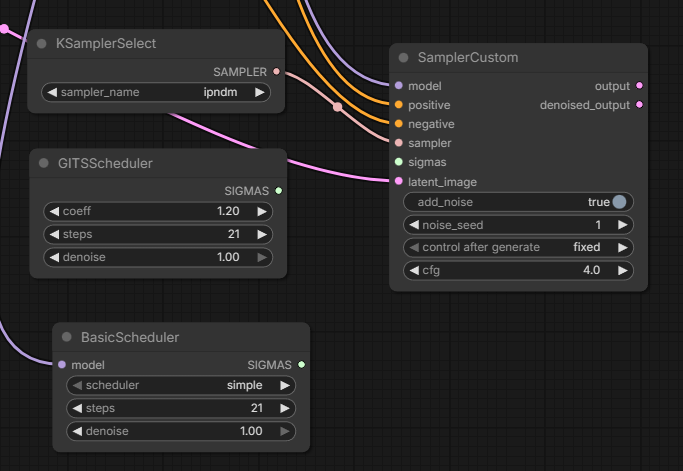
Task: Click the GITSScheduler denoise 1.00 value field
Action: (x=158, y=258)
